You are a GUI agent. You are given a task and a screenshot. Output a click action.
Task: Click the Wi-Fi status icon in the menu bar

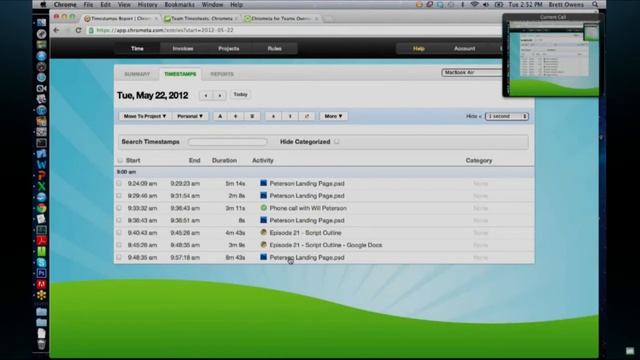[x=474, y=4]
